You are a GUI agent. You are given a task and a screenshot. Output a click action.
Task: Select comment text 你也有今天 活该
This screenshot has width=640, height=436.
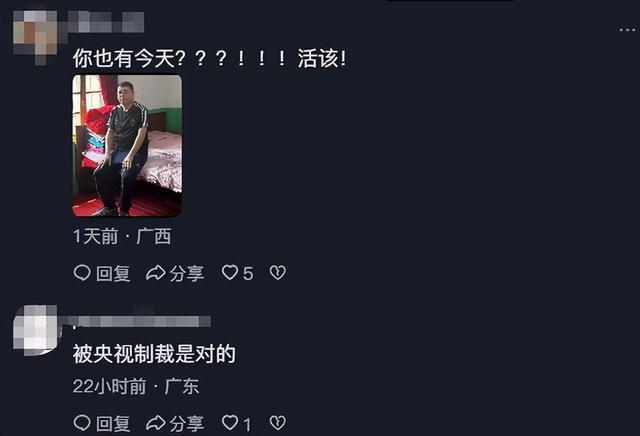coord(210,58)
